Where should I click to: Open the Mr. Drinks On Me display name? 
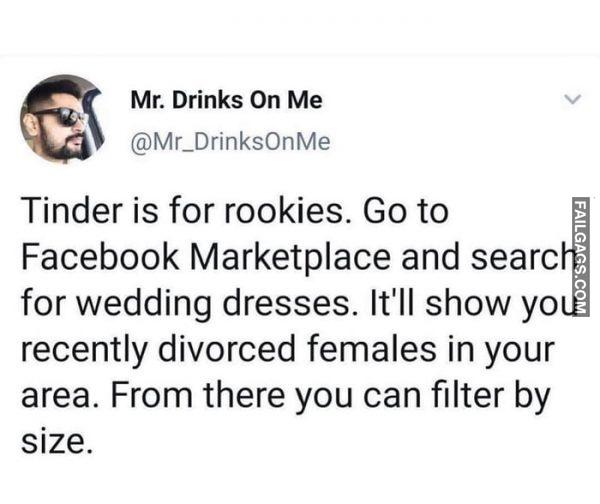click(227, 100)
